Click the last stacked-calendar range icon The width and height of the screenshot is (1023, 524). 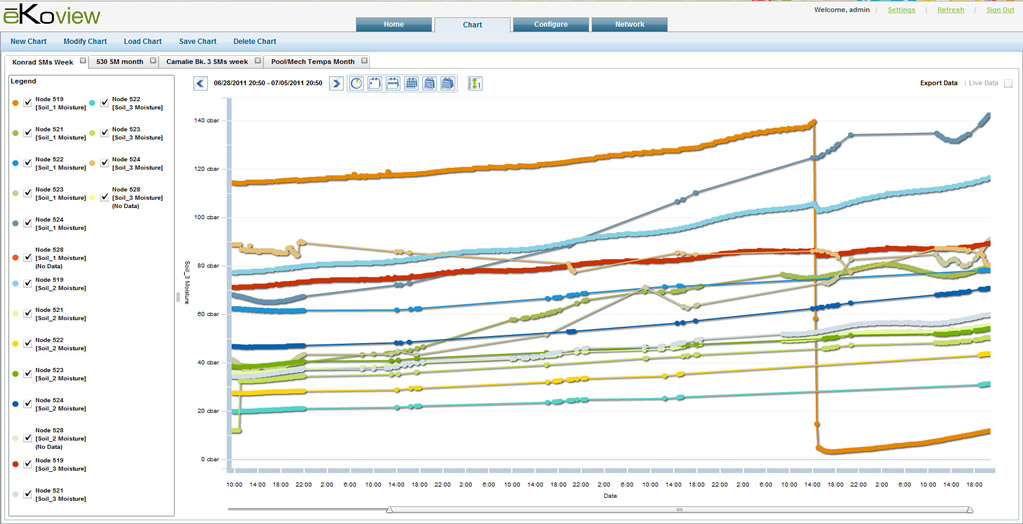[448, 84]
